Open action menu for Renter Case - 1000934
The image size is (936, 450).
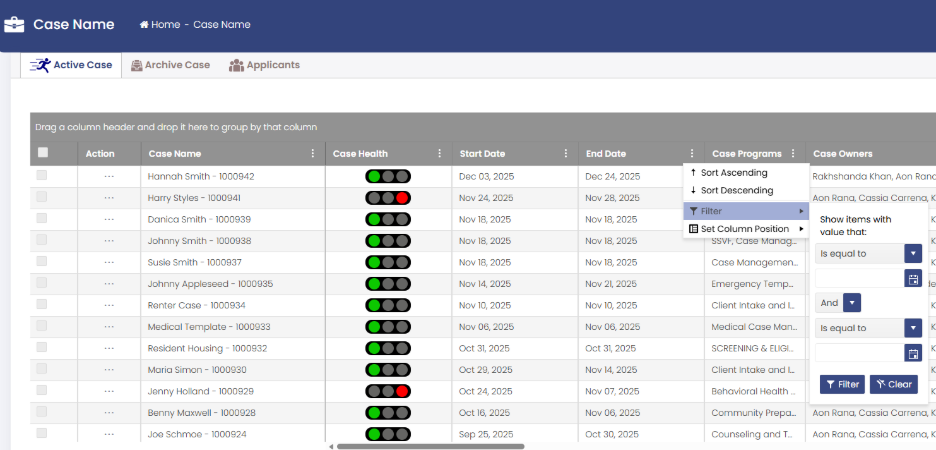point(109,305)
